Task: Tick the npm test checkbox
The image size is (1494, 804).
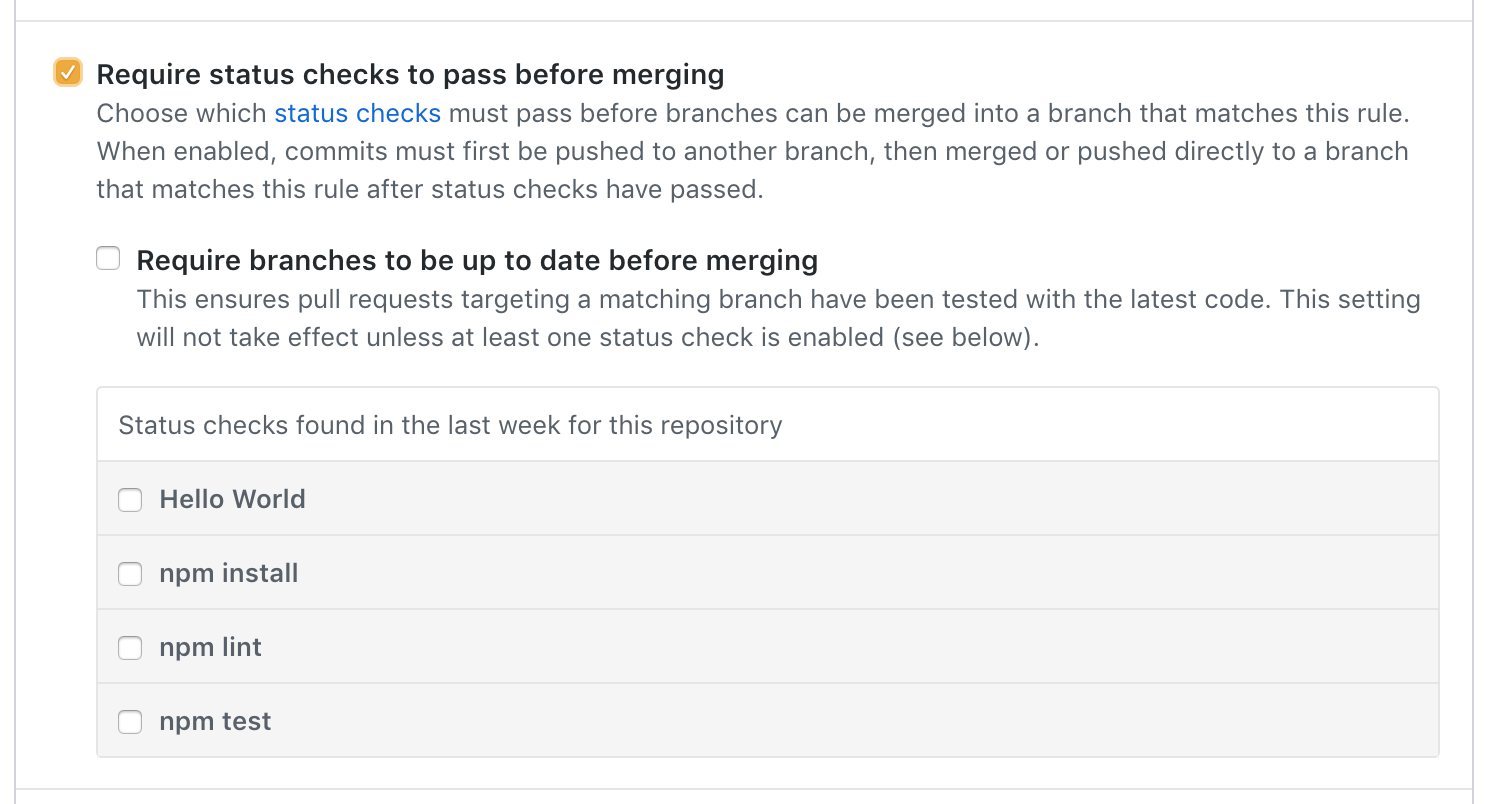Action: click(130, 721)
